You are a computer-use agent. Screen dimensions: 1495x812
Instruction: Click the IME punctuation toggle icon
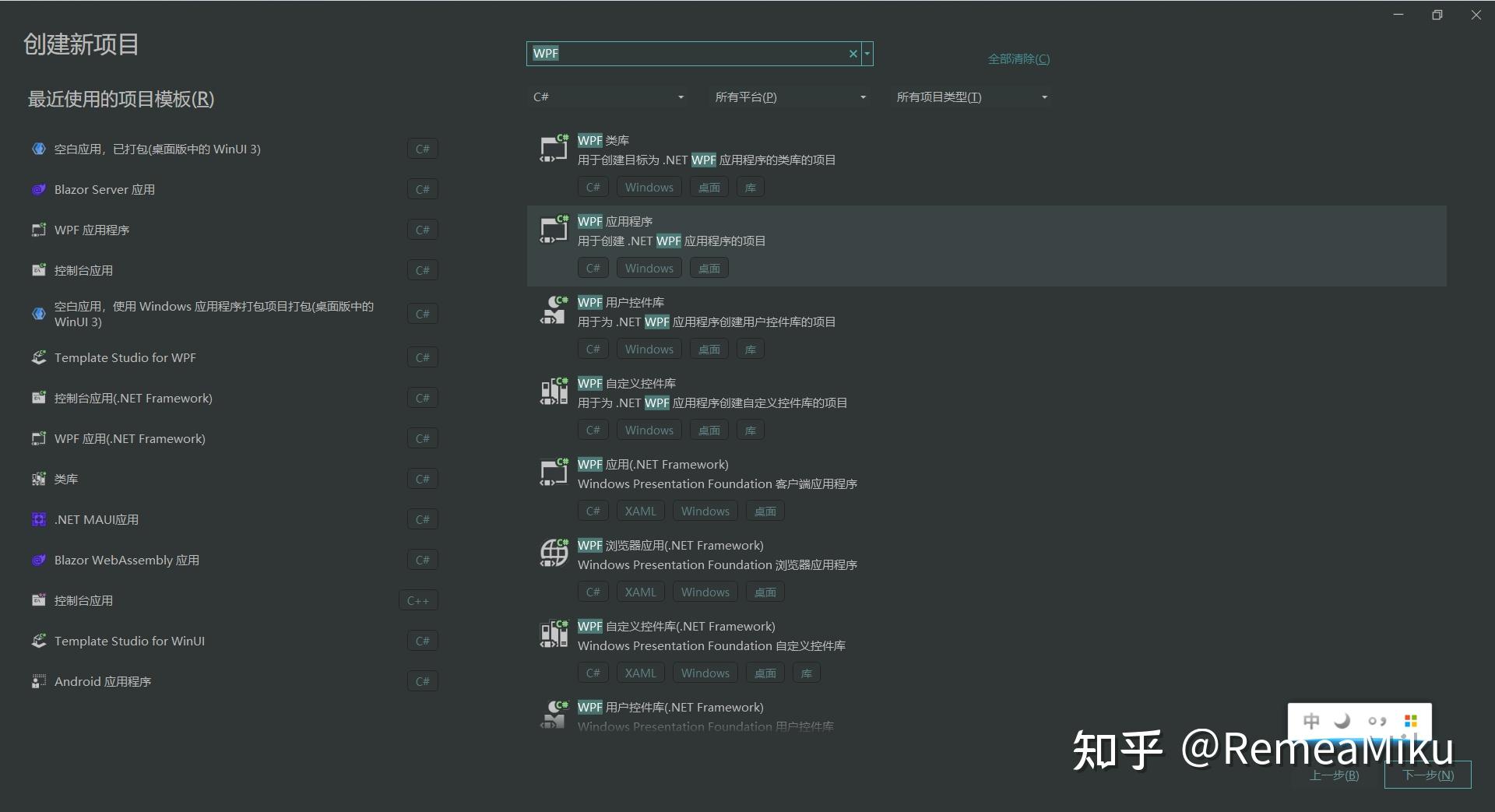coord(1377,721)
